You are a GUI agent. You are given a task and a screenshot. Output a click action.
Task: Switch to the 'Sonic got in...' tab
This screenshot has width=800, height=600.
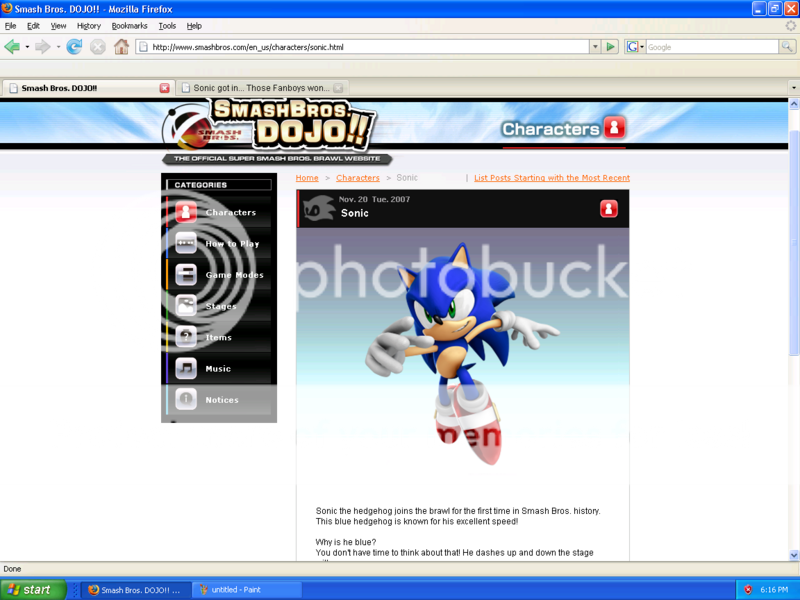point(260,88)
